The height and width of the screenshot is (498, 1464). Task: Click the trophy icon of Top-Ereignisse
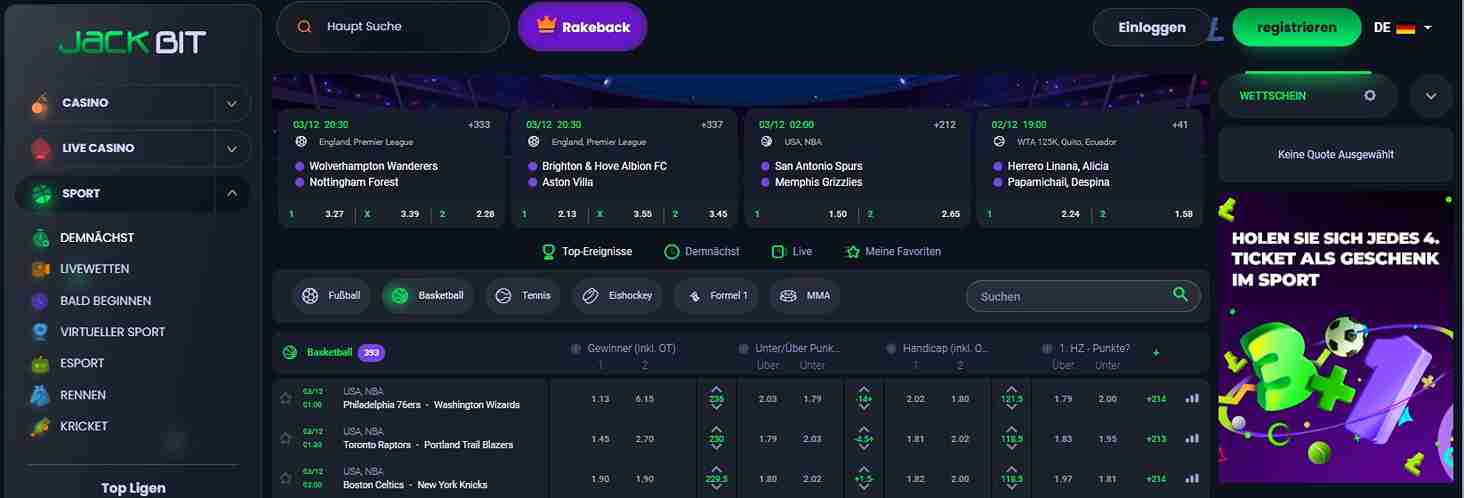point(548,252)
